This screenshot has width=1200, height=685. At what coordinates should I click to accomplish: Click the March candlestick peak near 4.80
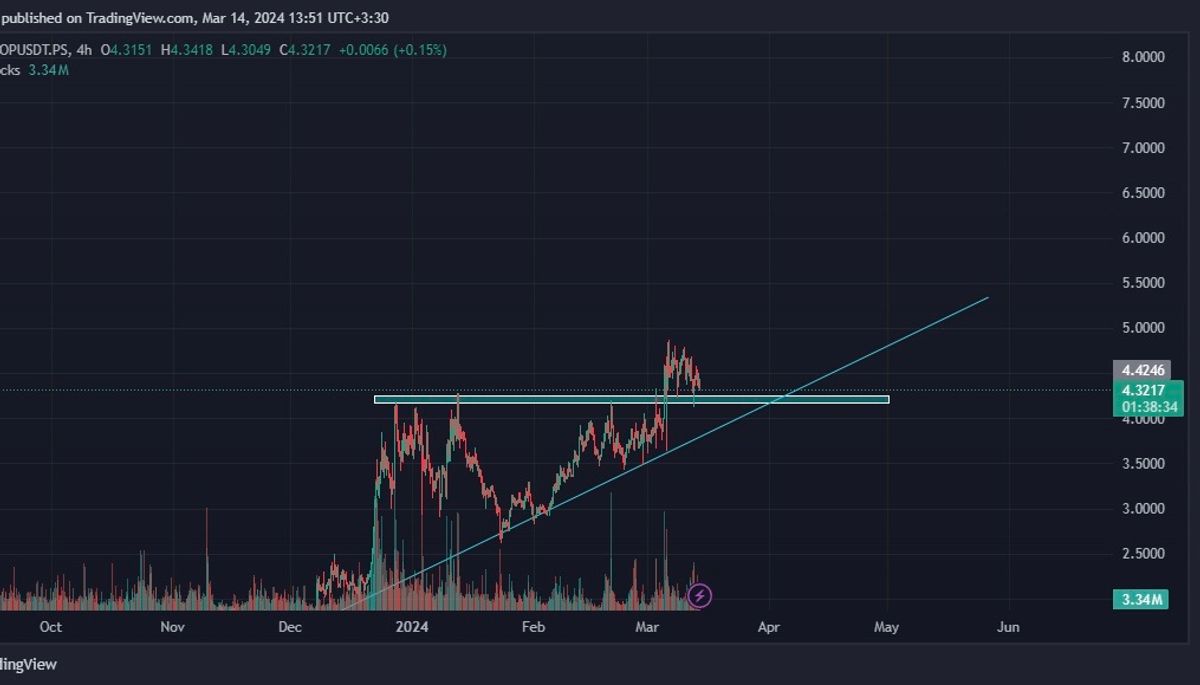click(668, 346)
